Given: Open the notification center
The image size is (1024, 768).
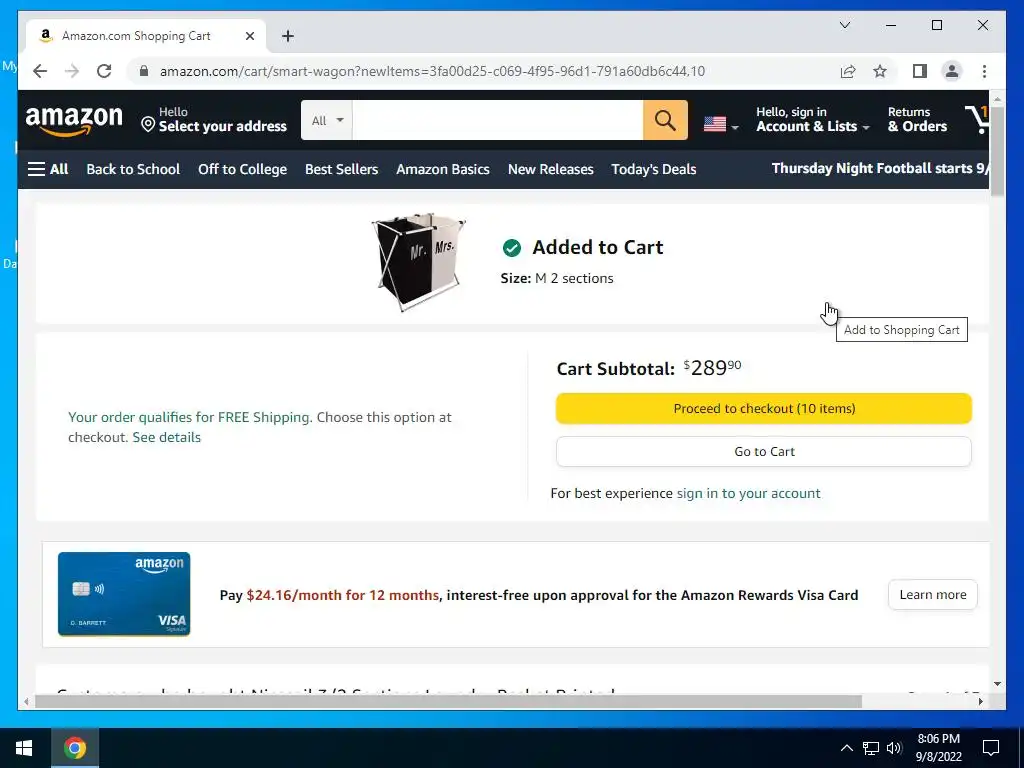Looking at the screenshot, I should [x=991, y=748].
